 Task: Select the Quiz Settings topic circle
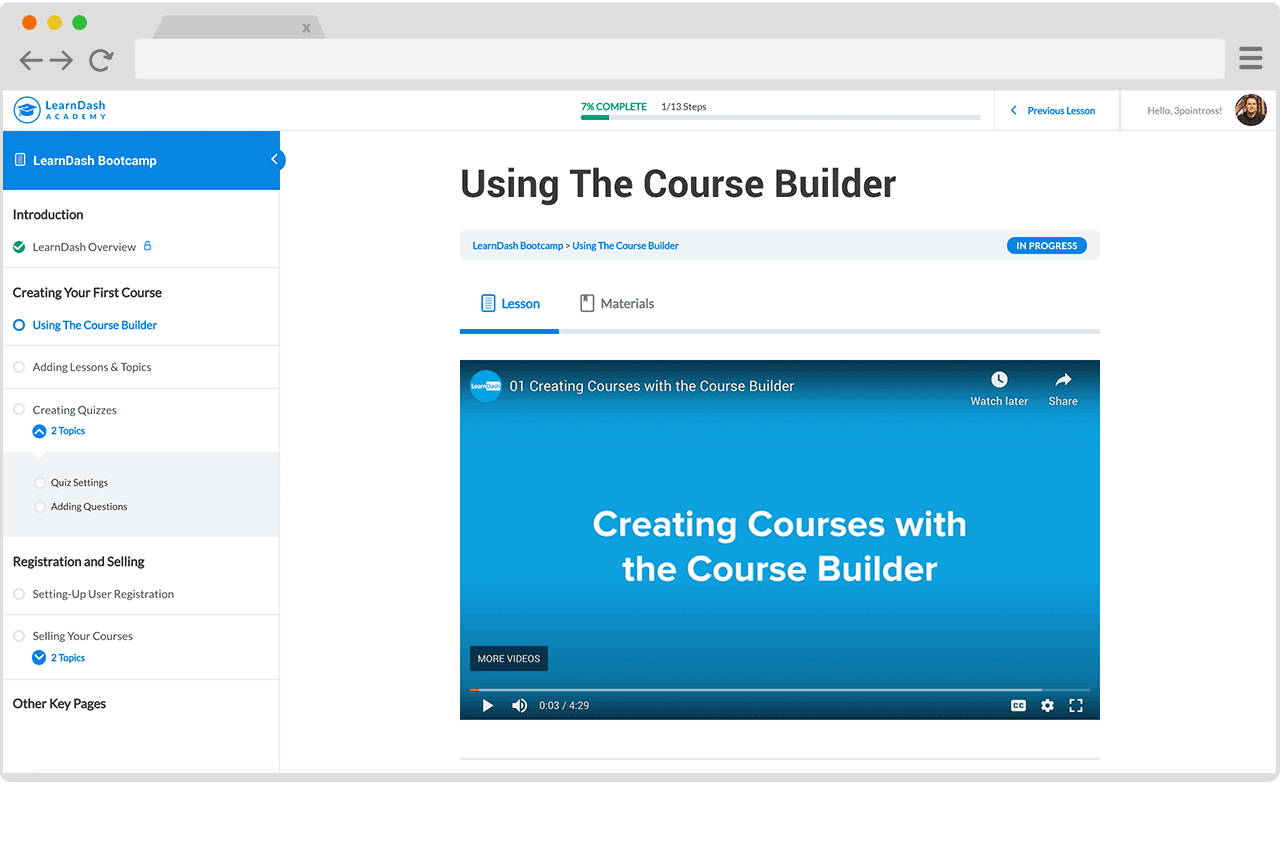tap(40, 483)
